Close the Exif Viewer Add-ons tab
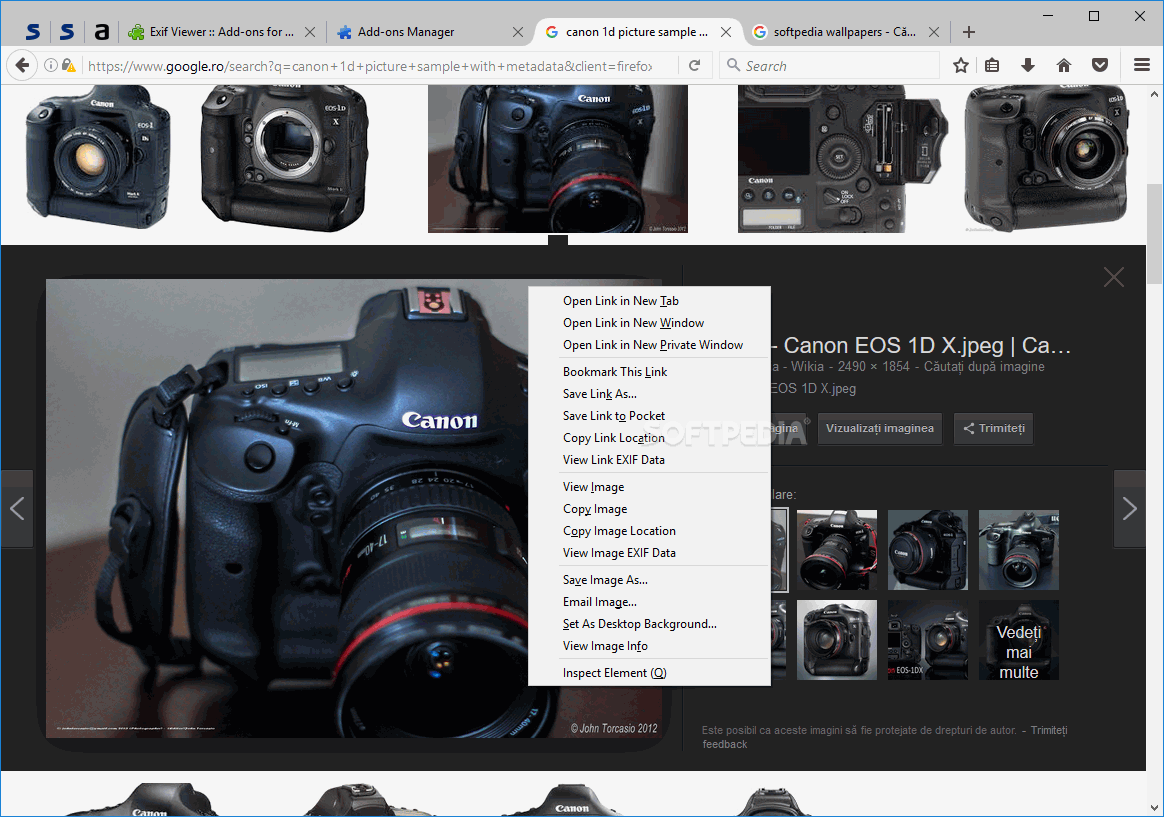 click(310, 32)
